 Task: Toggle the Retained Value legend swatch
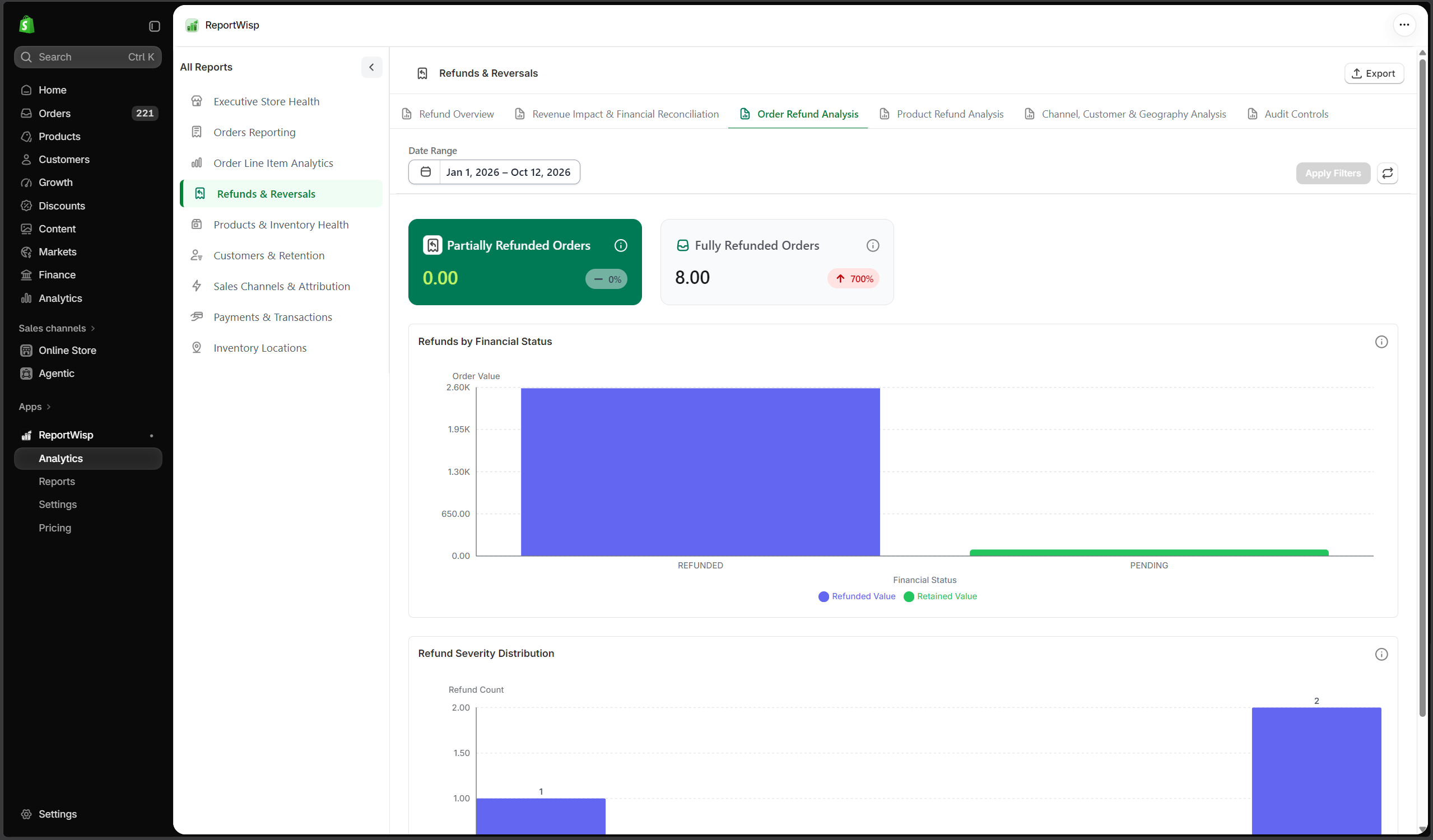[x=908, y=596]
